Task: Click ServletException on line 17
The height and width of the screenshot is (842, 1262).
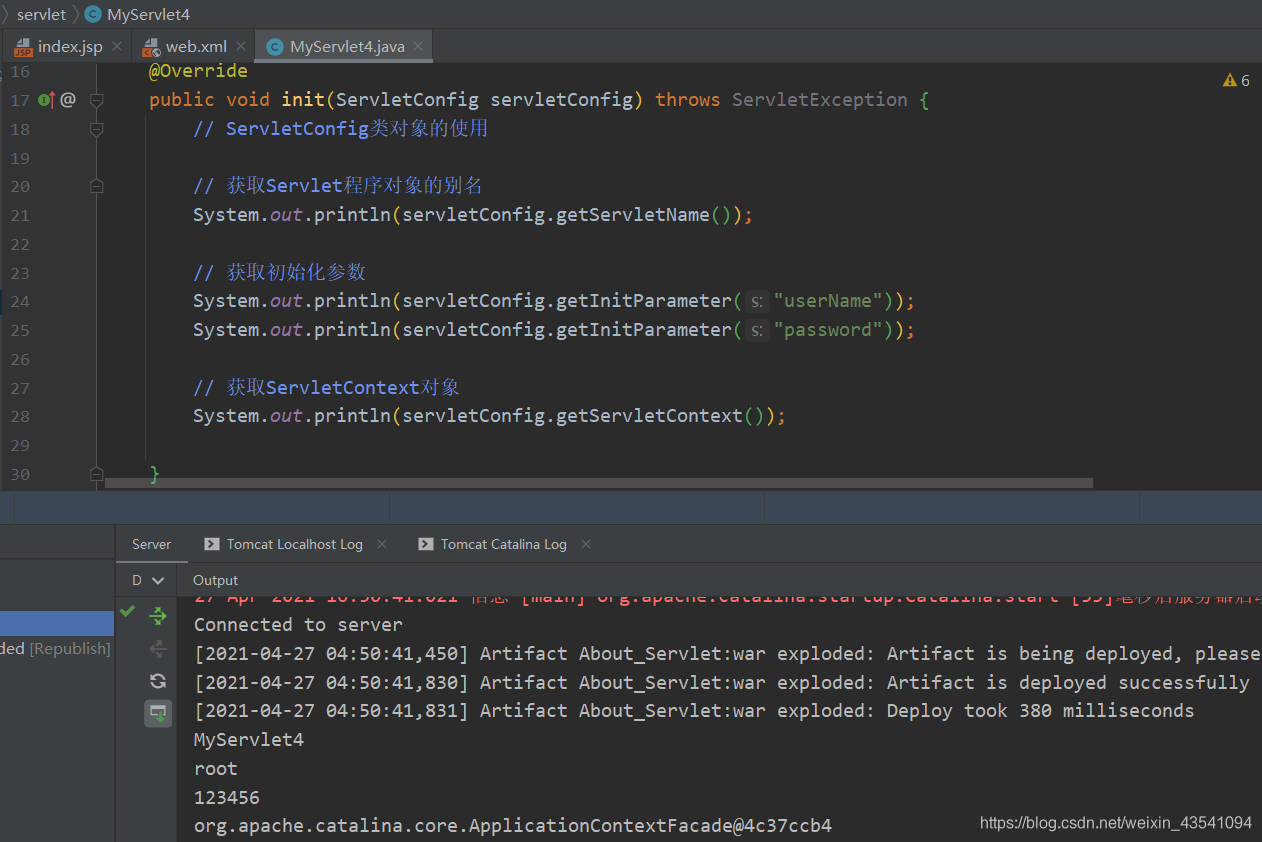Action: tap(820, 100)
